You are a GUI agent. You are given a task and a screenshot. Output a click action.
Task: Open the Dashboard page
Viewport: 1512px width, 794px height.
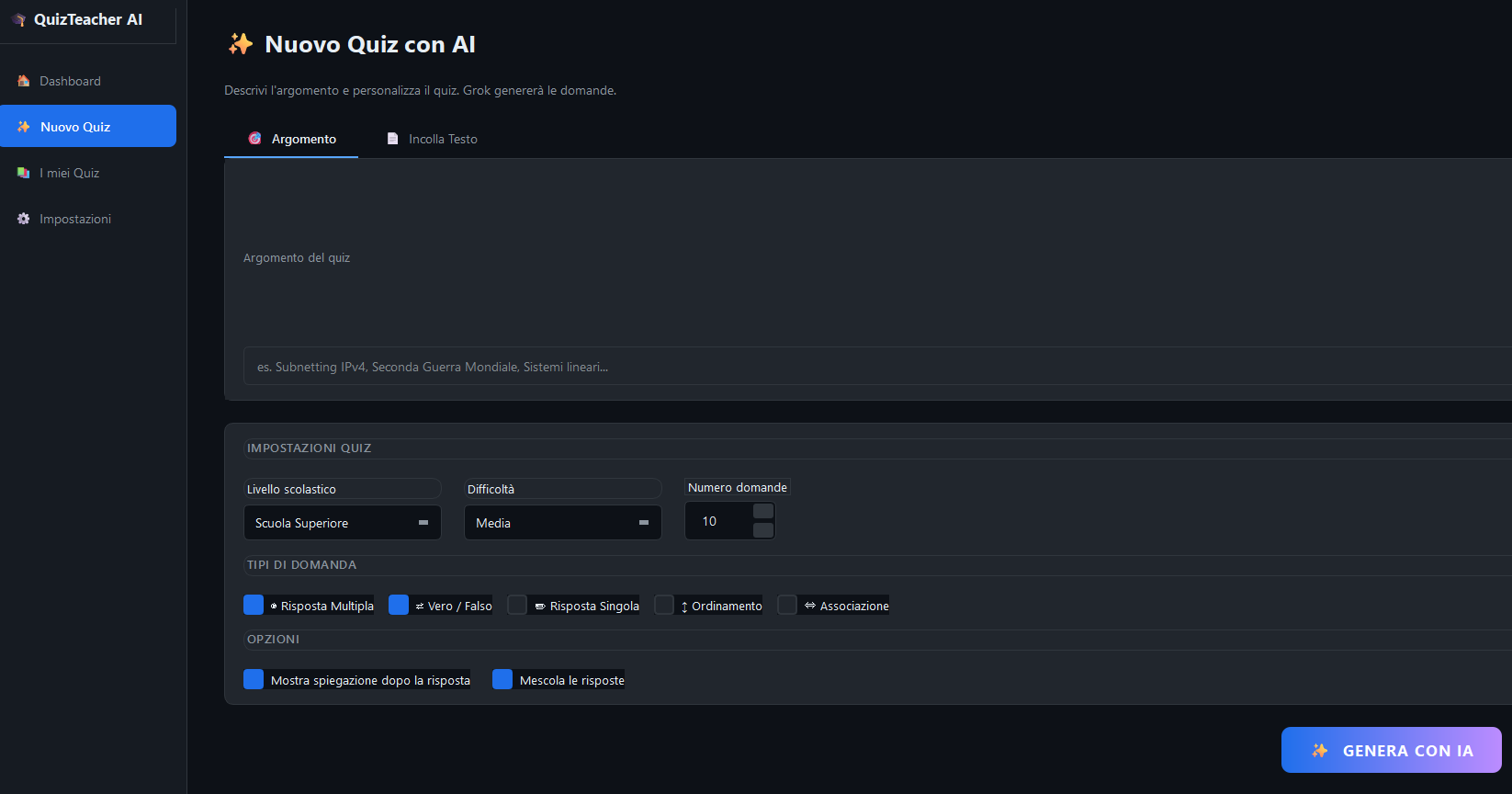(88, 81)
